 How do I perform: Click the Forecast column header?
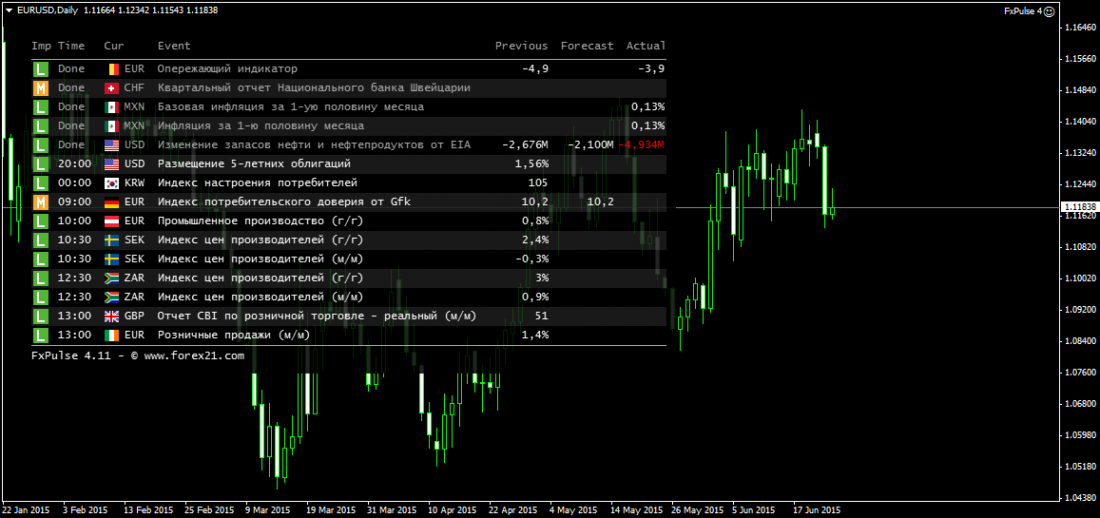pos(587,46)
